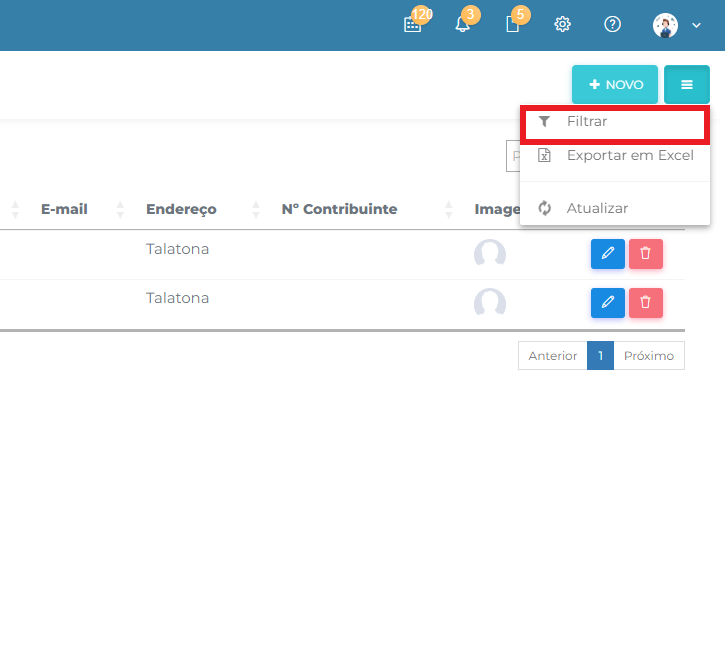Toggle the hamburger options menu button
Image resolution: width=725 pixels, height=651 pixels.
pos(687,85)
